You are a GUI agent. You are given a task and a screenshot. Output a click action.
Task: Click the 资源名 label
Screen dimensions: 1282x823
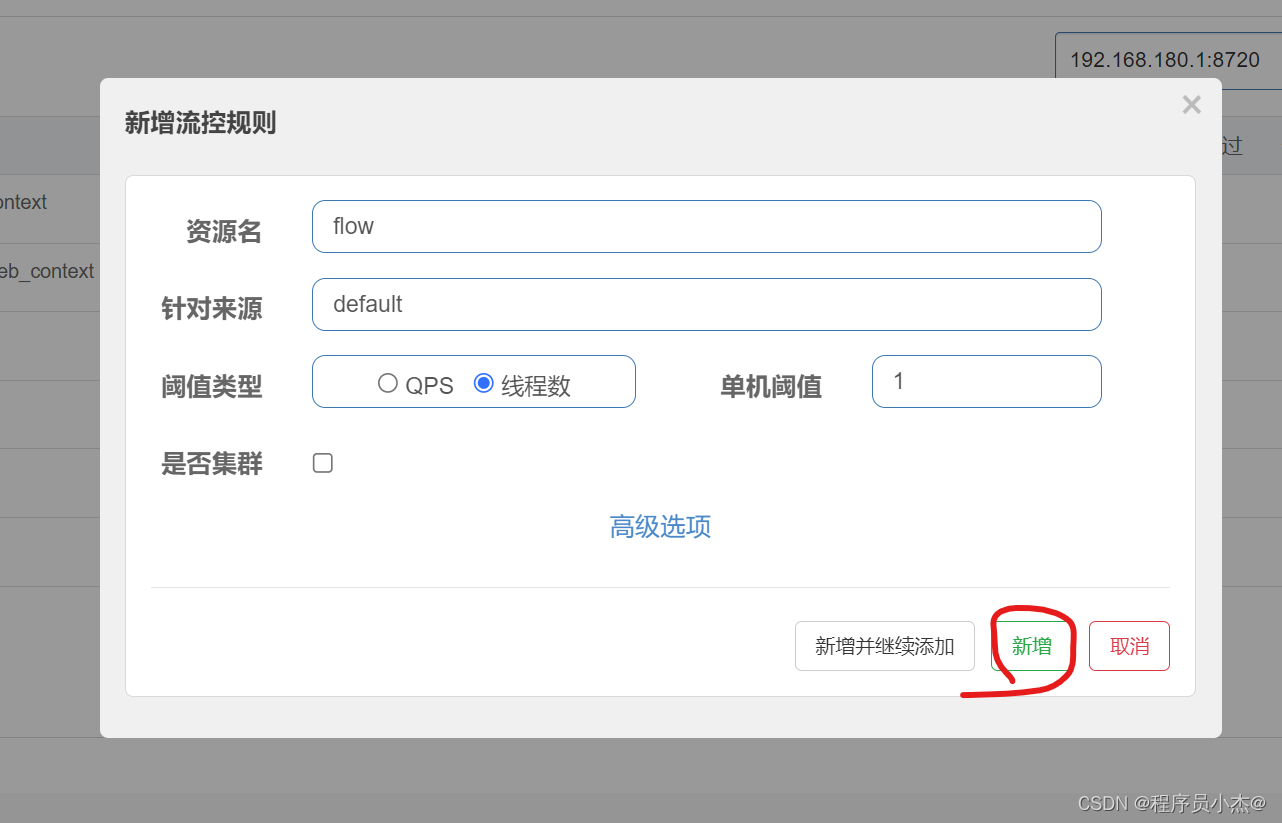[x=224, y=231]
